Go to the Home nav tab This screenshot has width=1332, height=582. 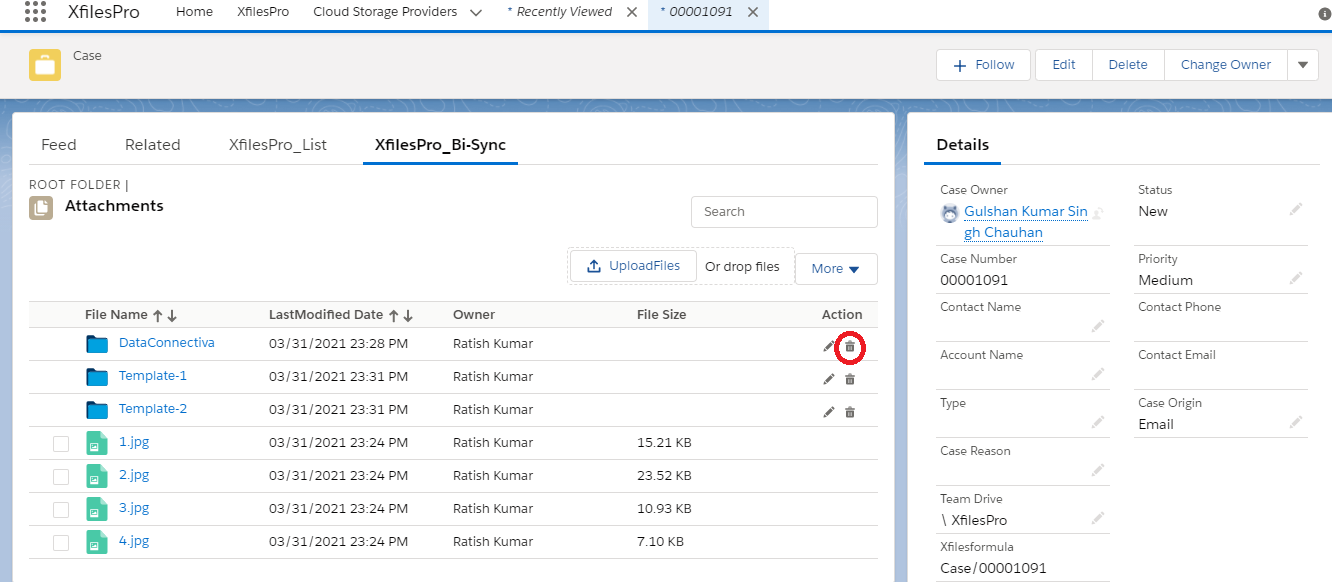194,12
